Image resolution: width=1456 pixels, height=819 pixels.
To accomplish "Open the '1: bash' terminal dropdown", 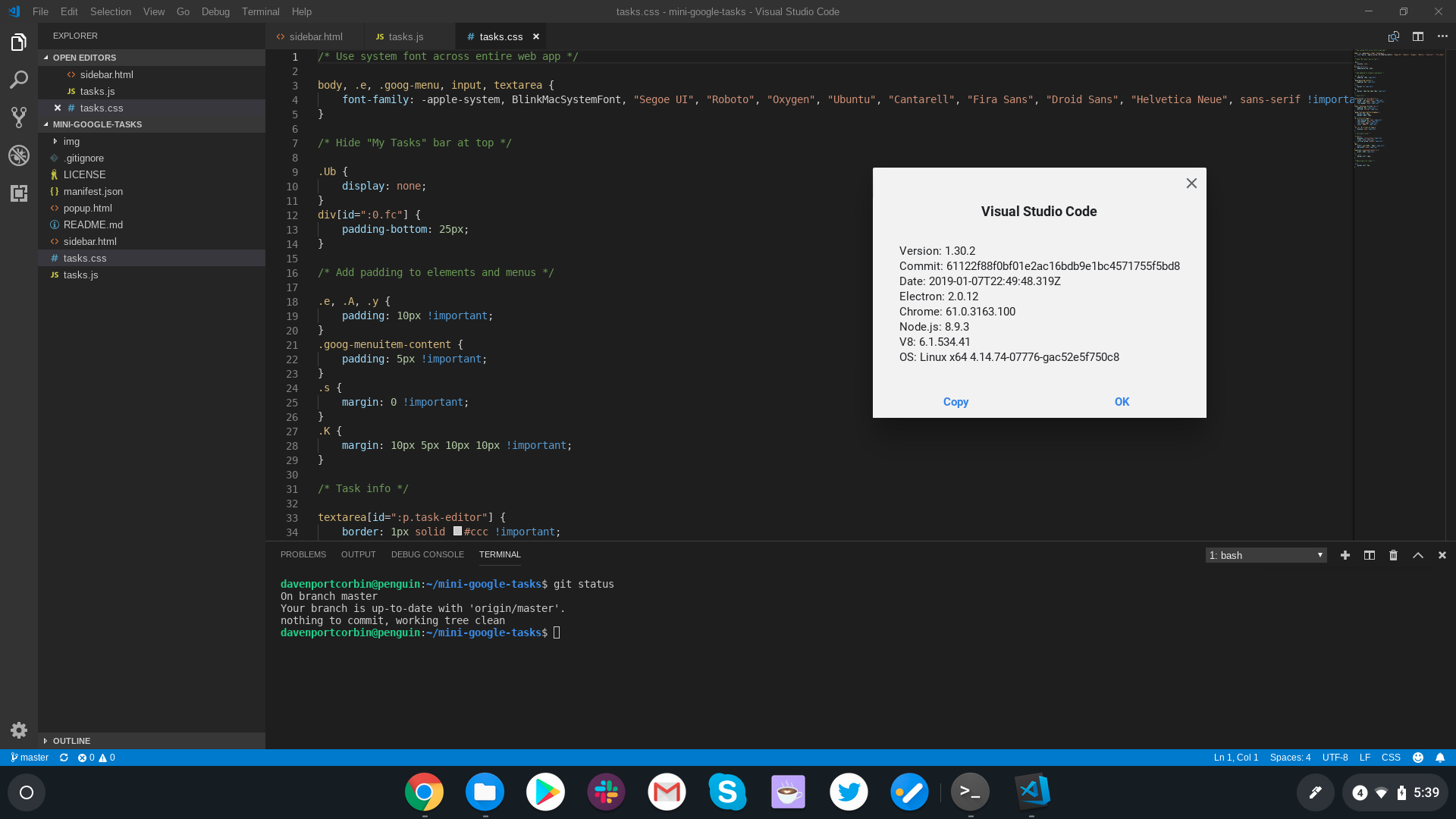I will [x=1266, y=555].
